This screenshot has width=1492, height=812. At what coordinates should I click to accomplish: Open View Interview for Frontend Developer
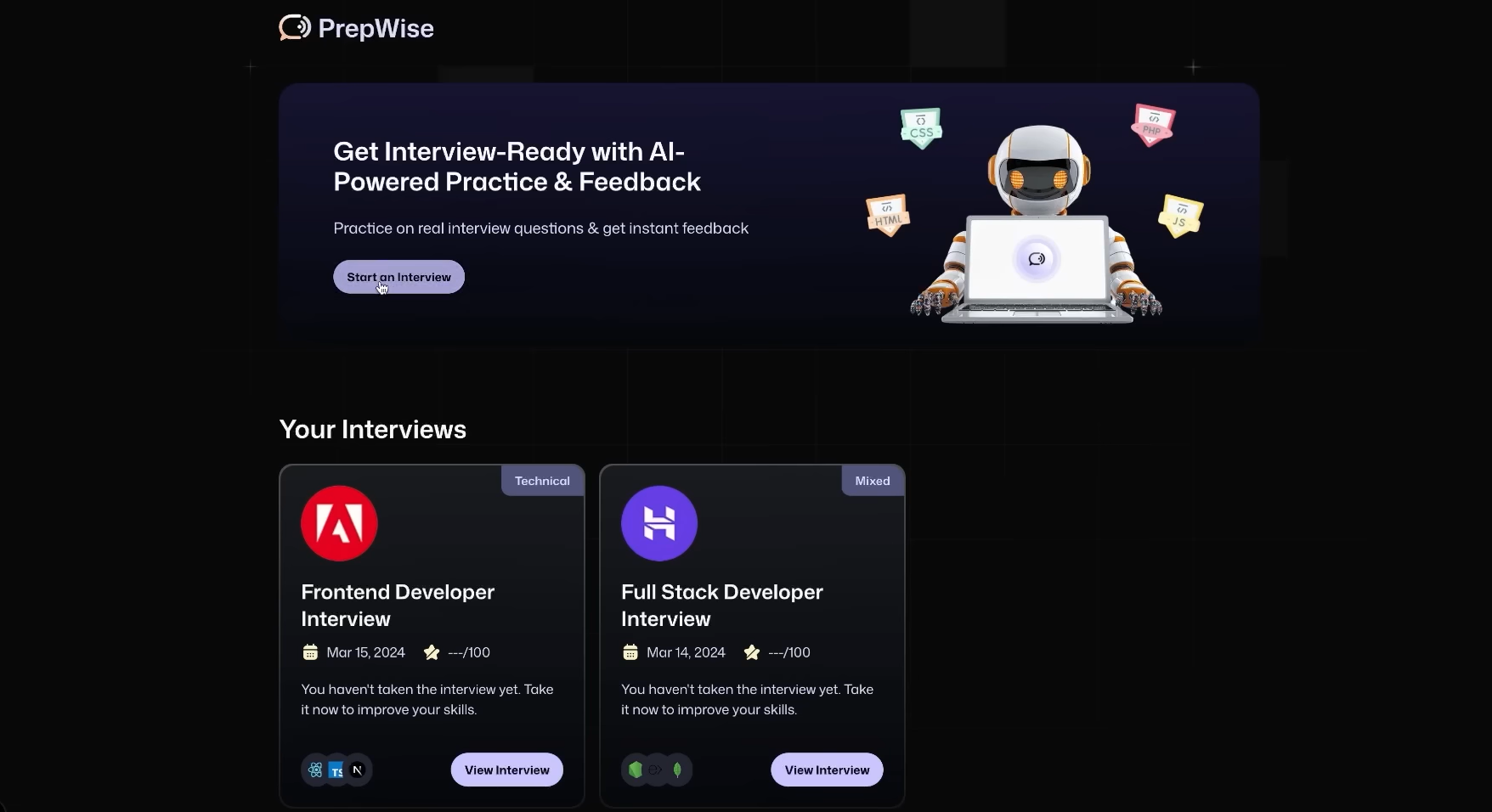(x=506, y=770)
